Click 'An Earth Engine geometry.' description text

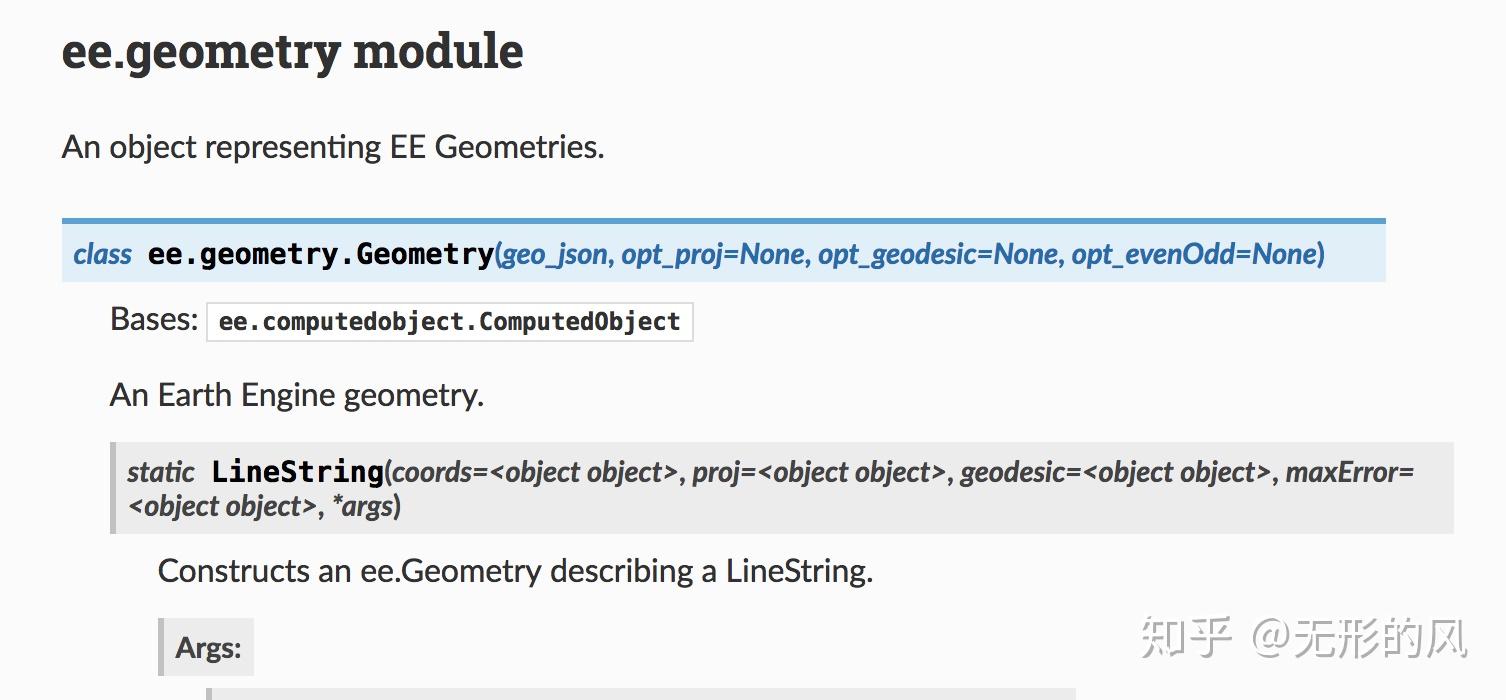pos(296,395)
